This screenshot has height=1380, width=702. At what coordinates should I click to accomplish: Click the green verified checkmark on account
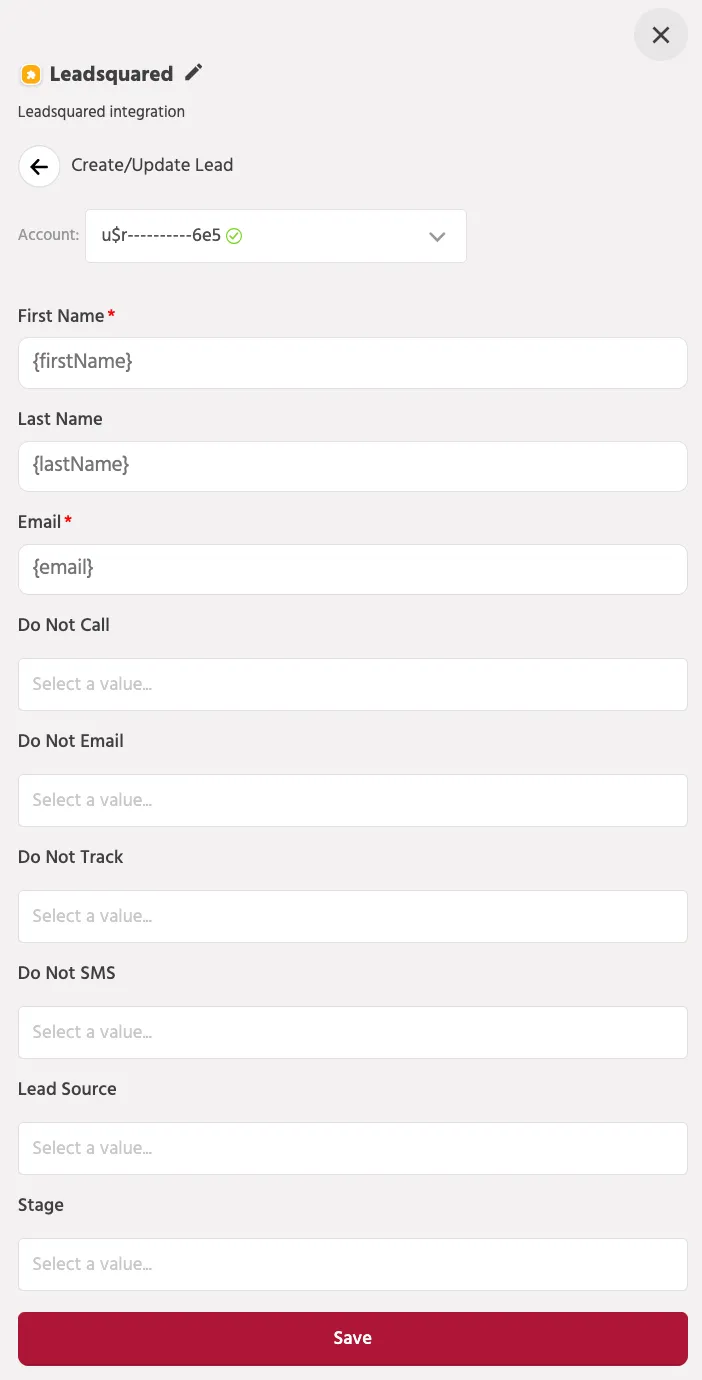tap(234, 236)
